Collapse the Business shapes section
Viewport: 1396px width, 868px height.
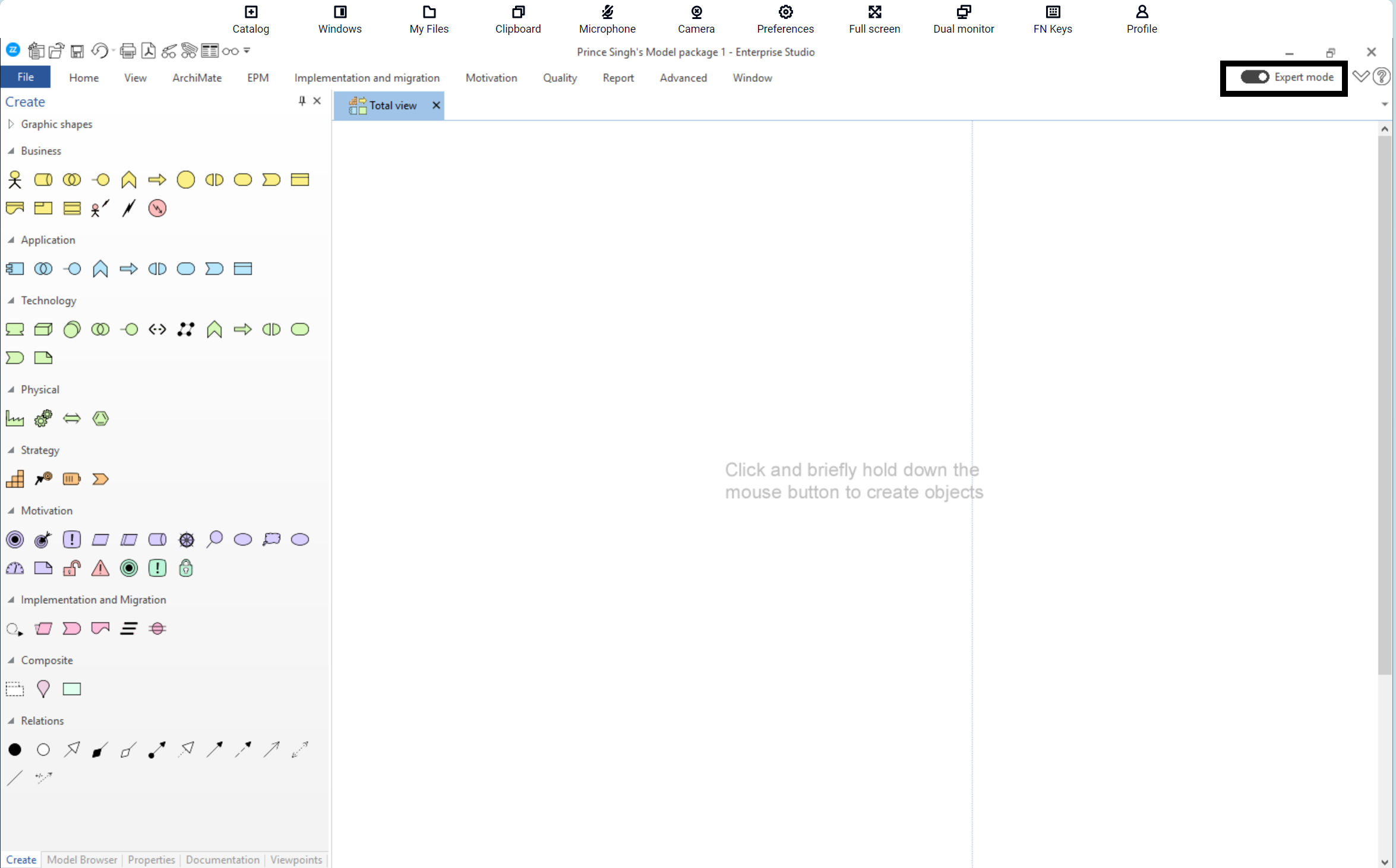pyautogui.click(x=11, y=151)
